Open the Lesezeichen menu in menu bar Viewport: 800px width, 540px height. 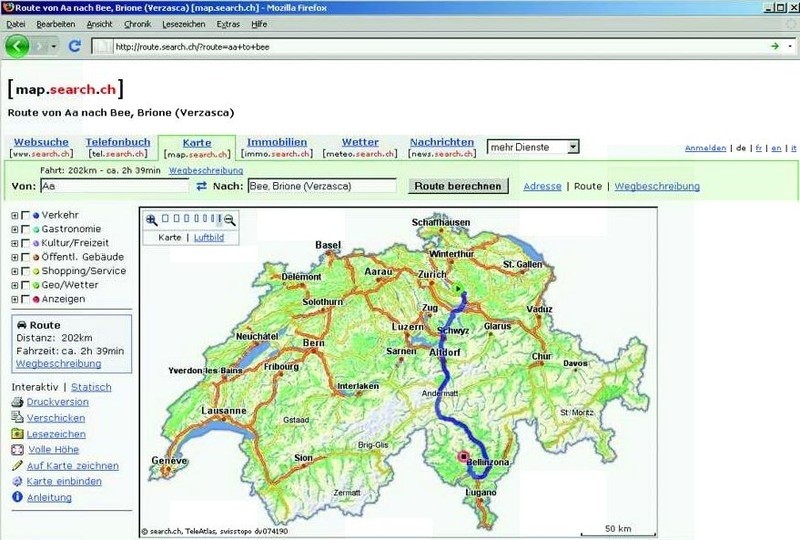click(184, 24)
